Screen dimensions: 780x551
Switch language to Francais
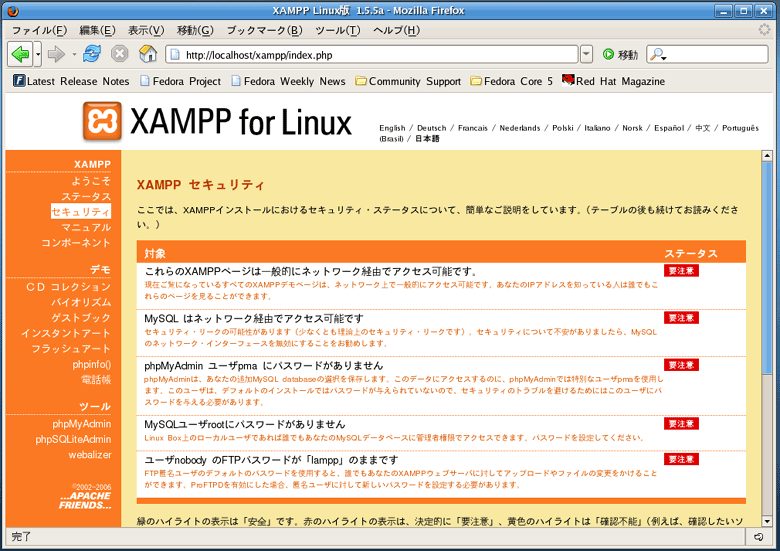[x=473, y=128]
